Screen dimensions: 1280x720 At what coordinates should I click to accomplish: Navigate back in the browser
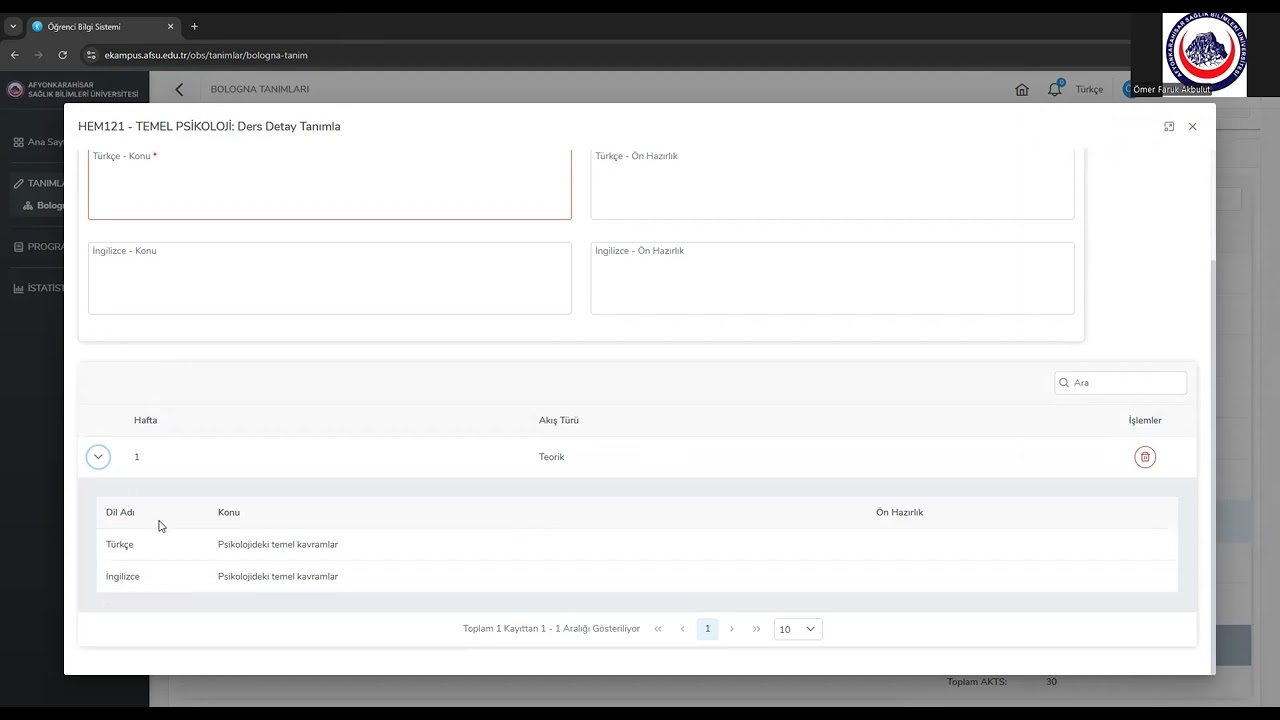click(14, 55)
